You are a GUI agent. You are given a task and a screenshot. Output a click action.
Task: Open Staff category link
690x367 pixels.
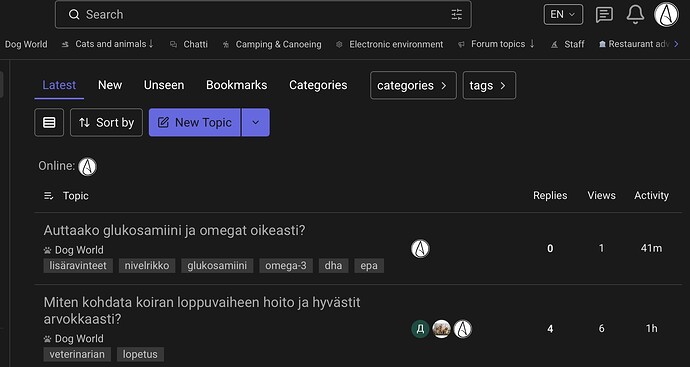tap(574, 44)
